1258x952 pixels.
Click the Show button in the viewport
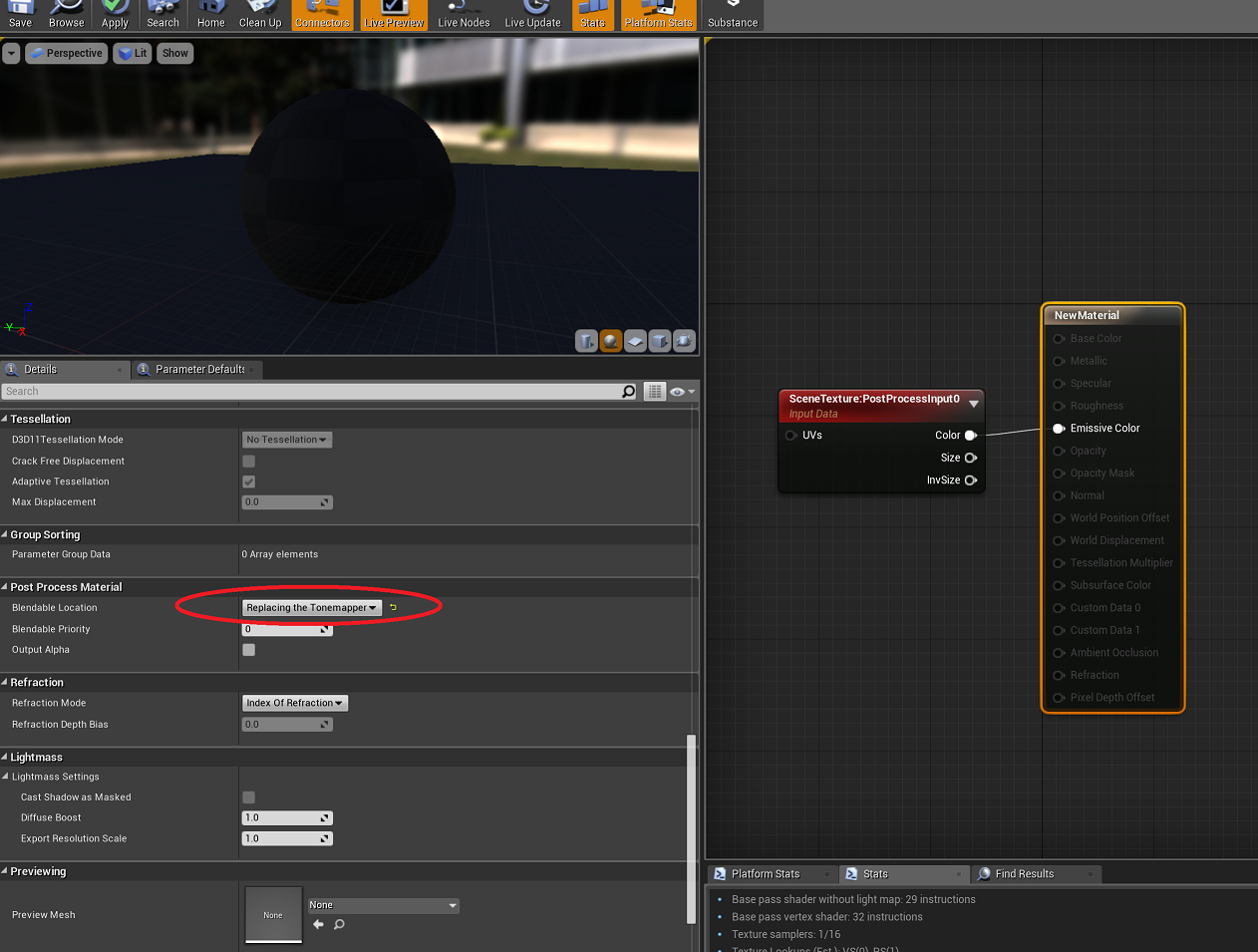click(174, 53)
